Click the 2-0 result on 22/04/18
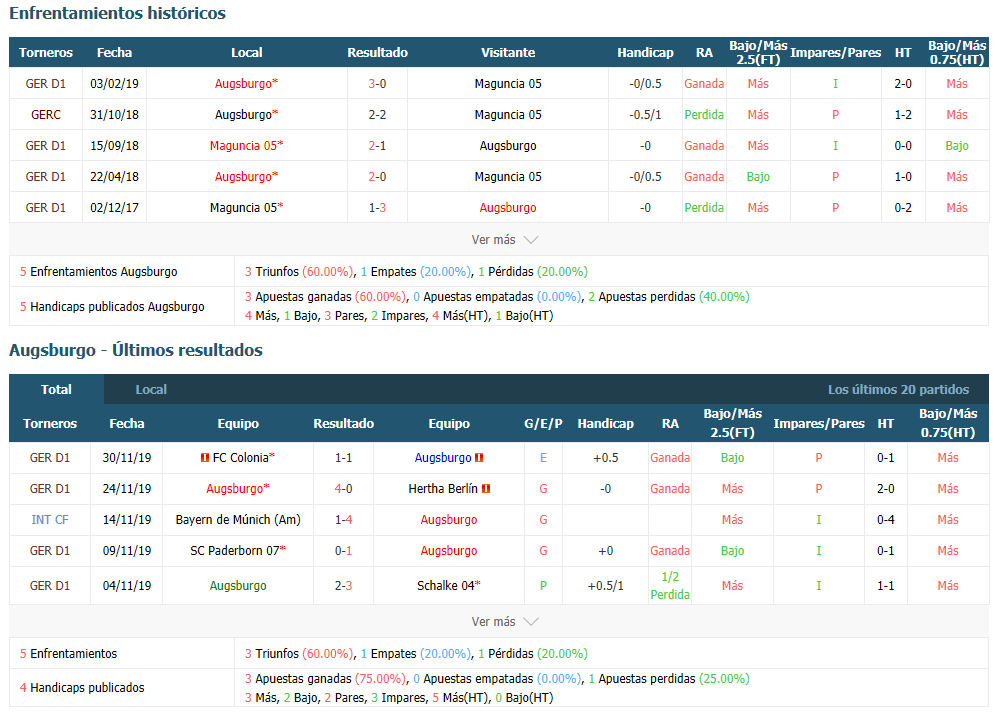 pyautogui.click(x=377, y=177)
